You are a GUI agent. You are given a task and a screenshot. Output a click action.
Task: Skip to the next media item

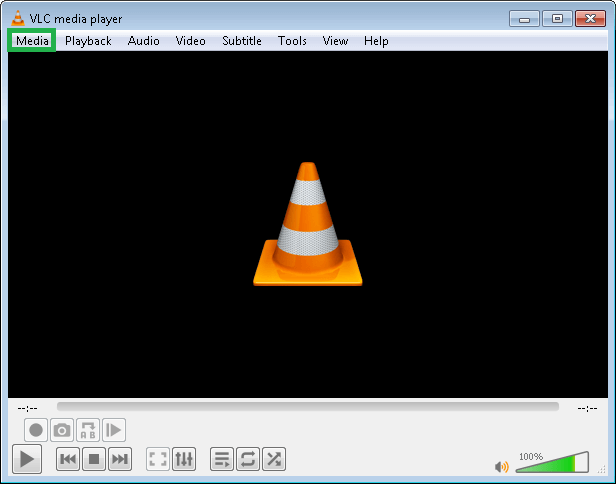point(120,459)
